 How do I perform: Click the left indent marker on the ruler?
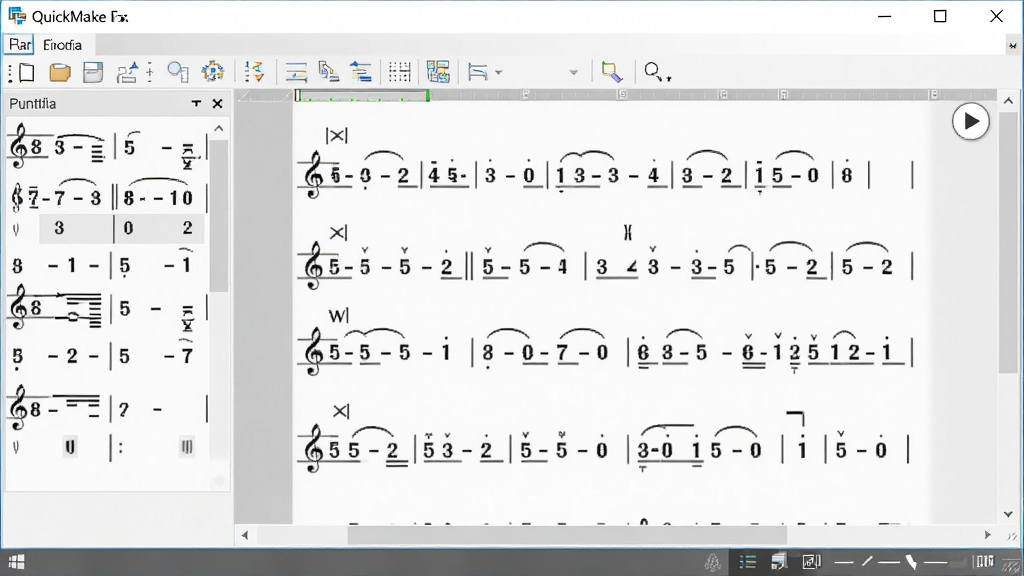[298, 96]
